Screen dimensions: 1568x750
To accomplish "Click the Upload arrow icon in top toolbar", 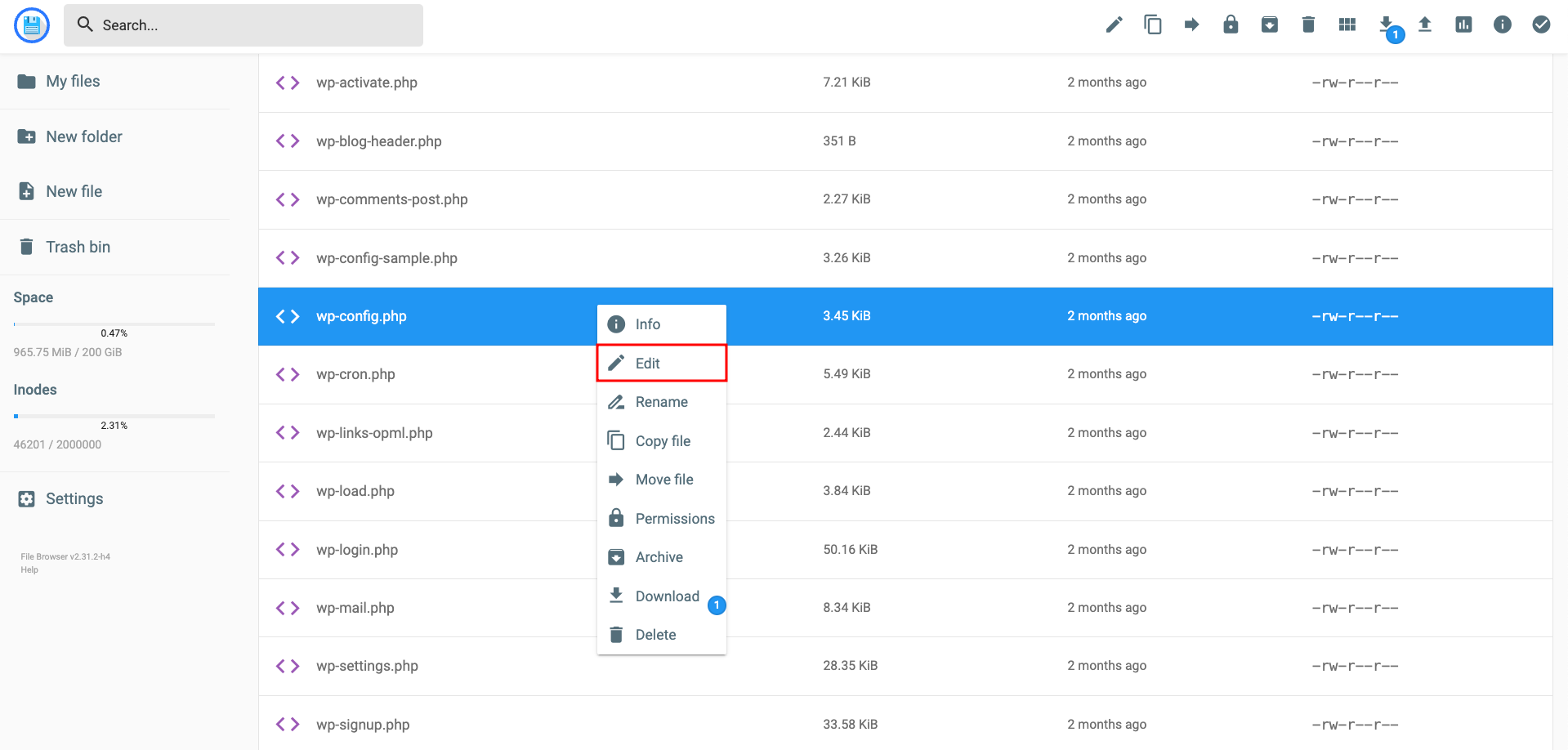I will coord(1425,25).
